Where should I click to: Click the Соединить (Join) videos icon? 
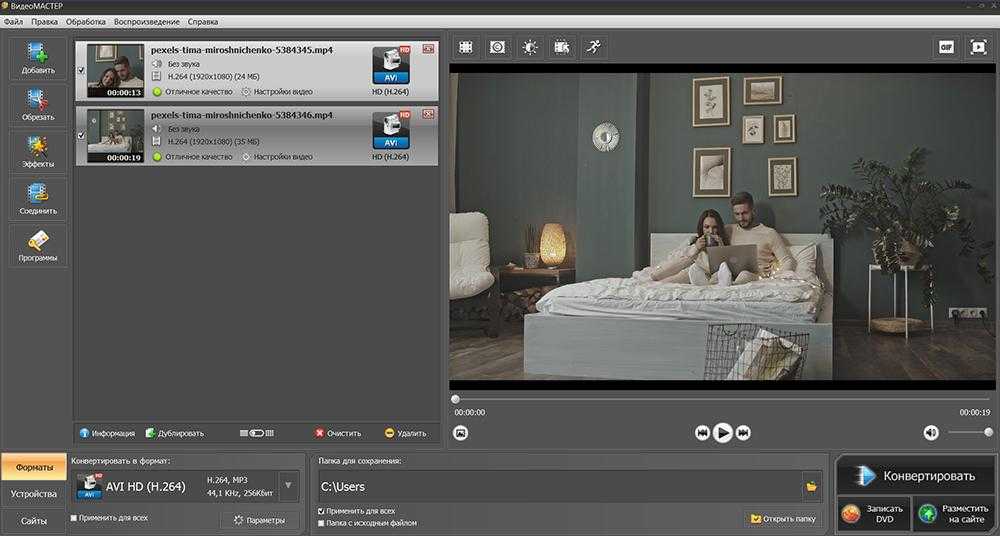[38, 198]
